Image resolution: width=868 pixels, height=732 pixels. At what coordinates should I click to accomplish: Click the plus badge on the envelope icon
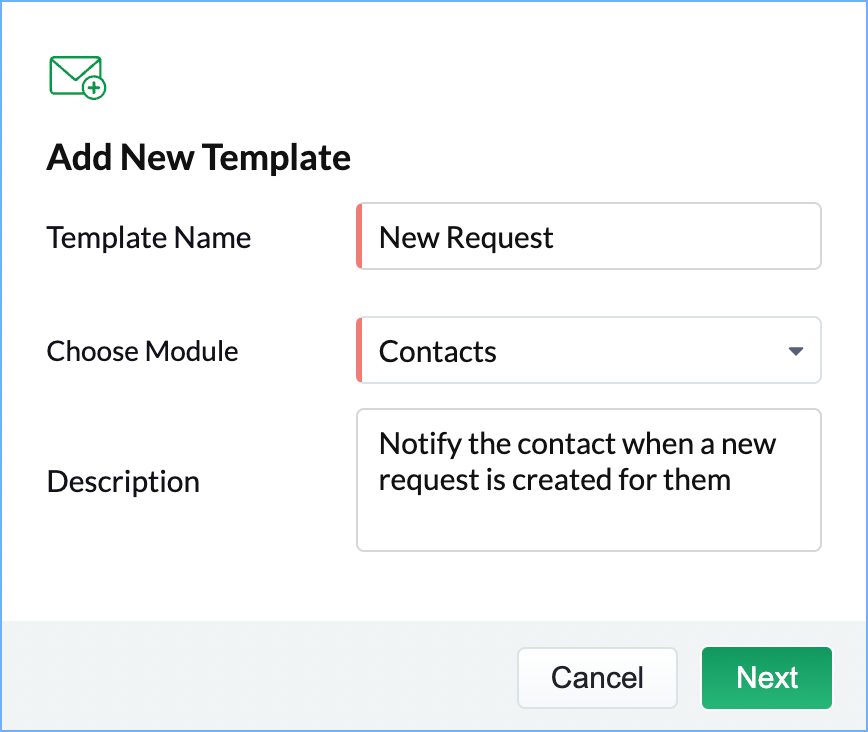(94, 89)
